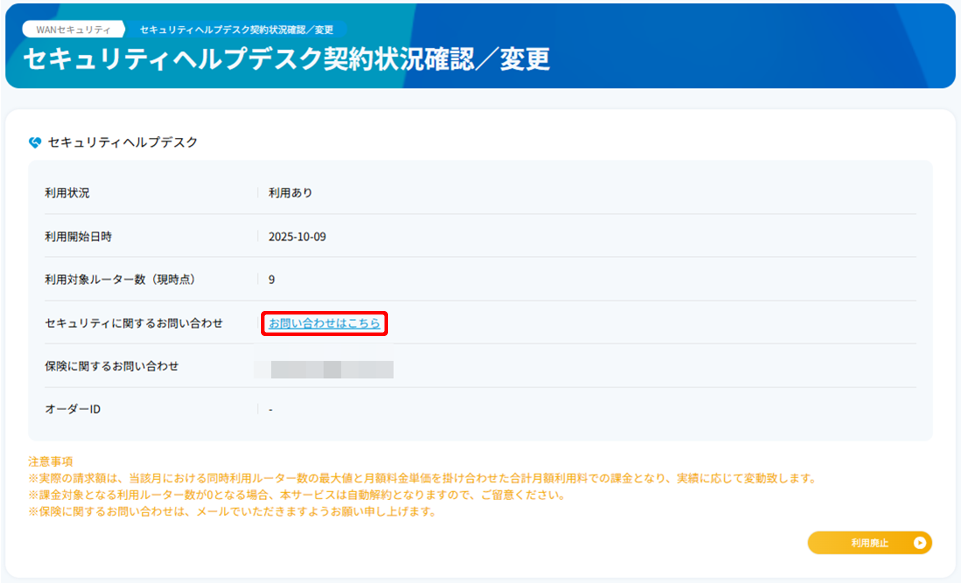Image resolution: width=963 pixels, height=584 pixels.
Task: Open the お問い合わせはこちら link
Action: (324, 323)
